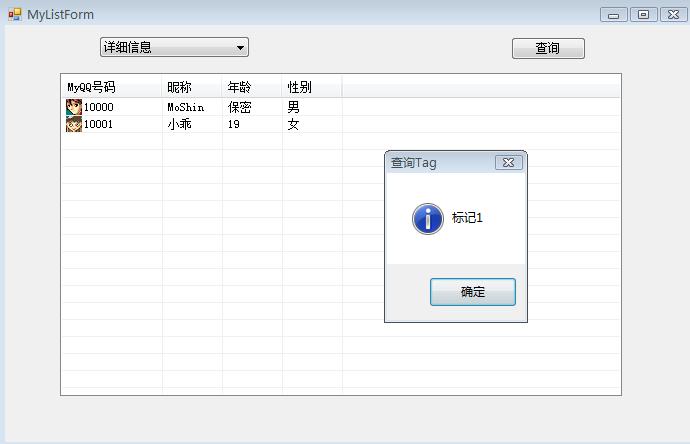The height and width of the screenshot is (444, 690).
Task: Open the 详细信息 view mode dropdown
Action: tap(174, 47)
